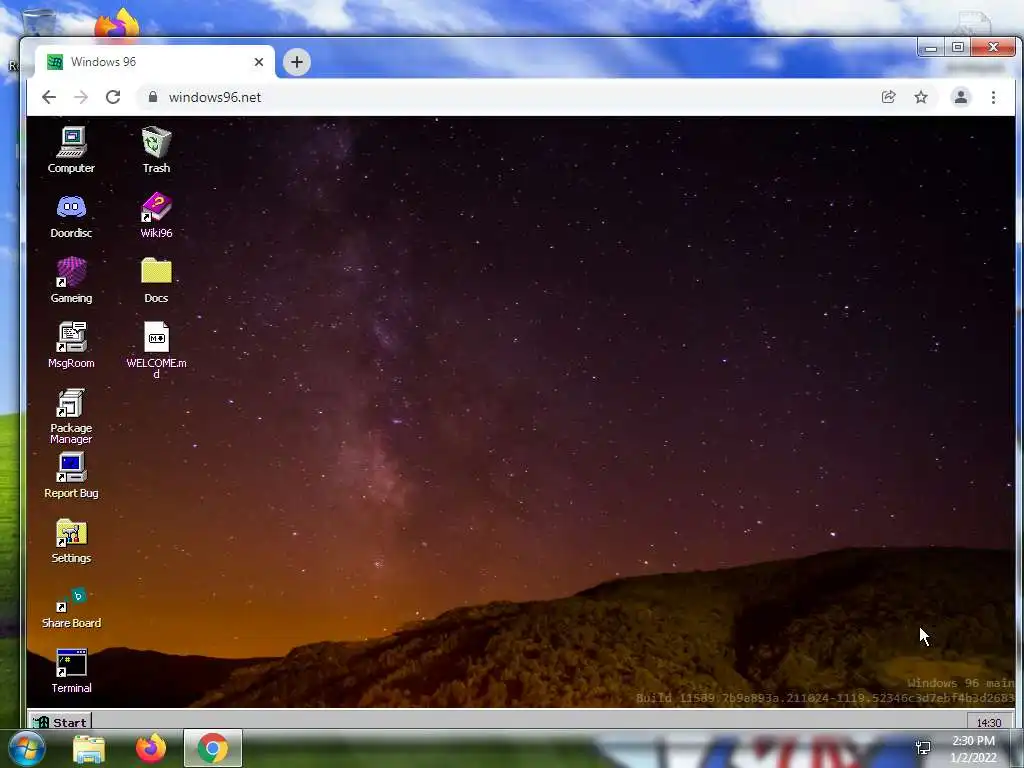Open File Explorer from the taskbar
1024x768 pixels.
point(89,749)
